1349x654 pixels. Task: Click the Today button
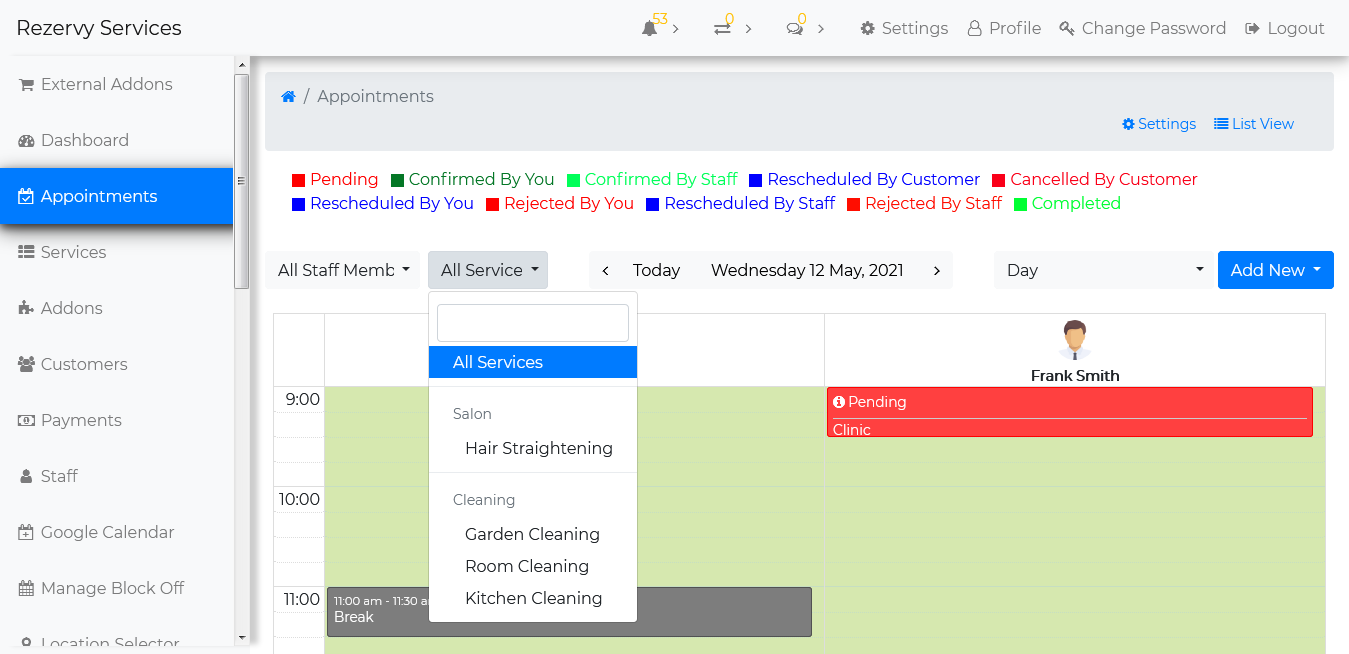(656, 270)
